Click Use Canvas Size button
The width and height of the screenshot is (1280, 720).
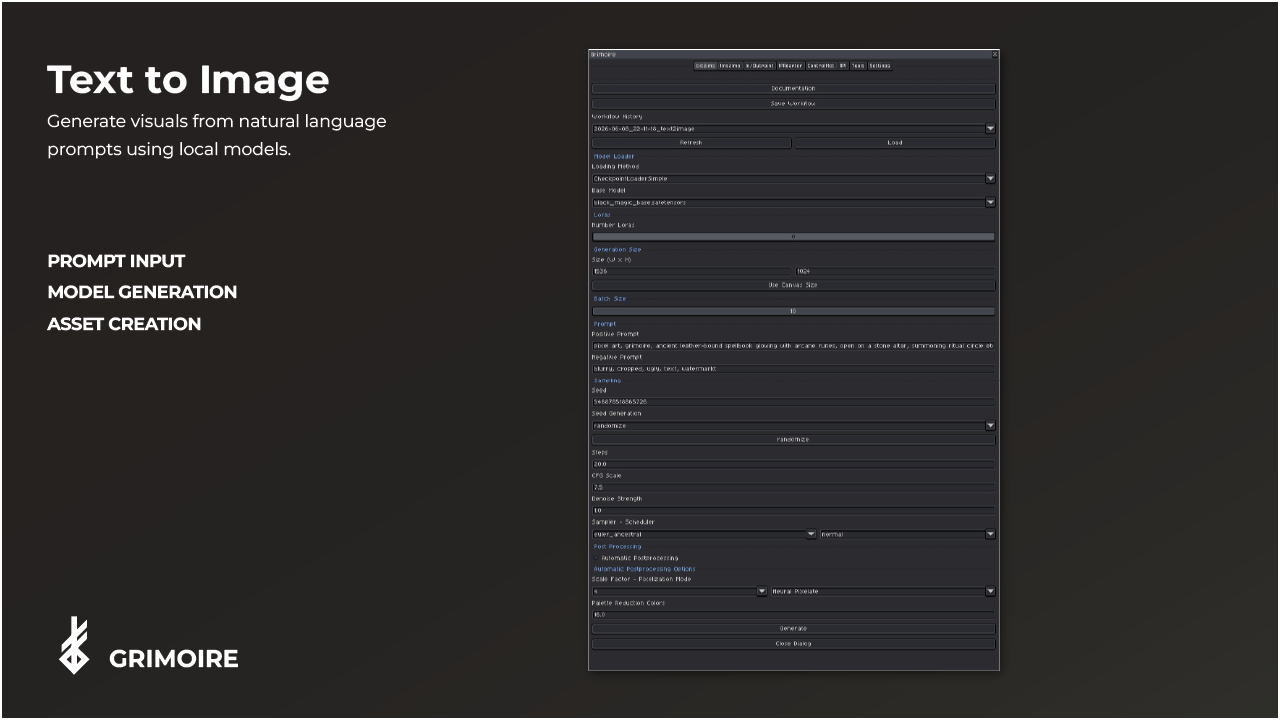click(x=794, y=285)
